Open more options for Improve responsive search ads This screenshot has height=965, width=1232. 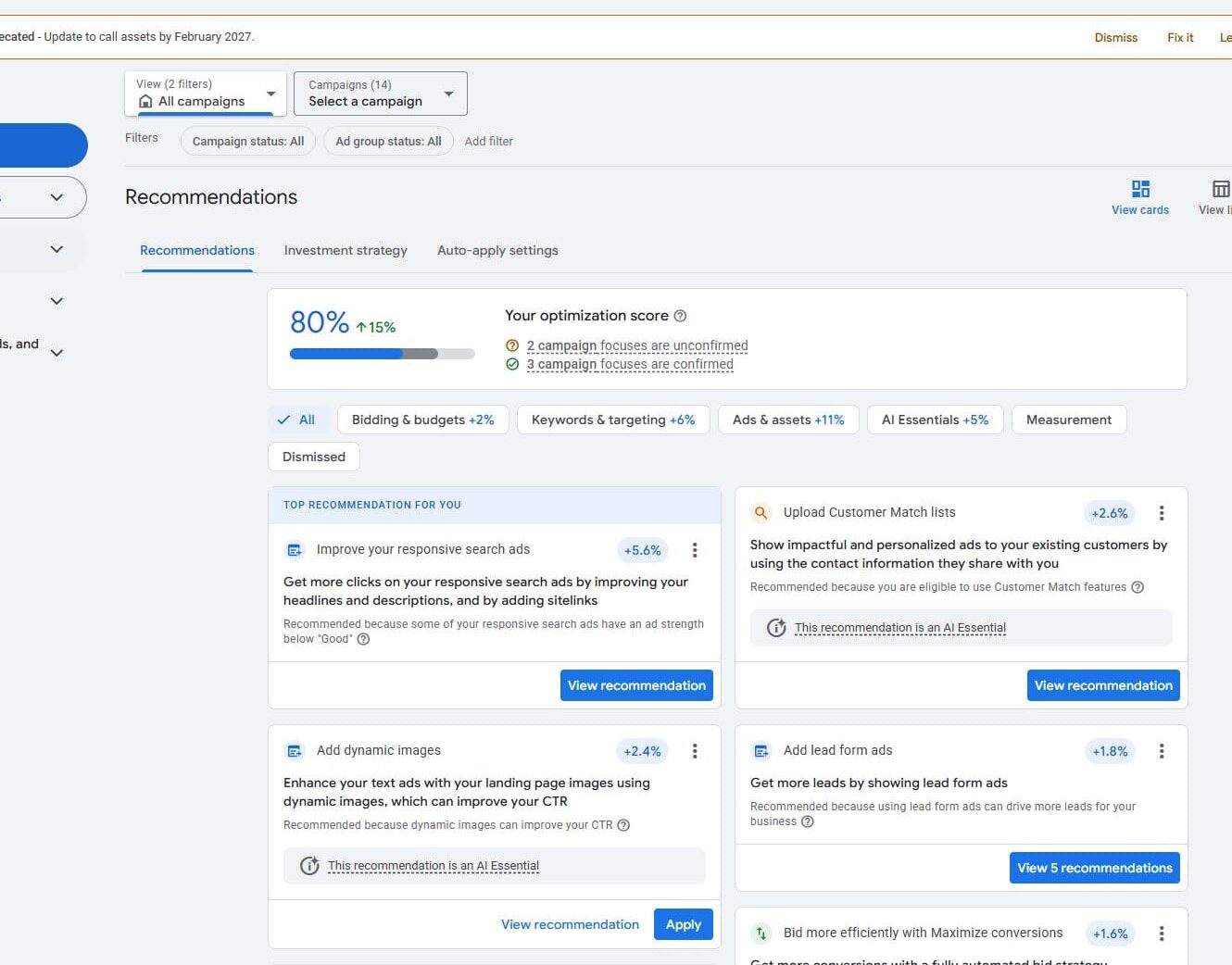(695, 550)
